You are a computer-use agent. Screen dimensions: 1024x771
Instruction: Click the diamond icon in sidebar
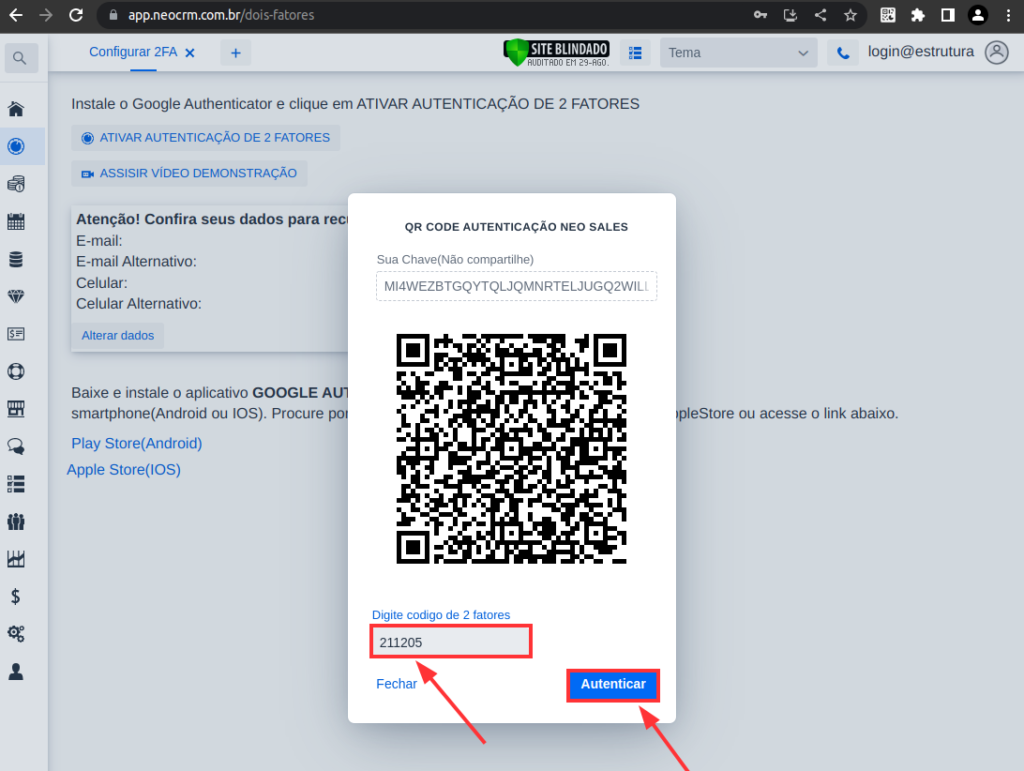pyautogui.click(x=16, y=296)
